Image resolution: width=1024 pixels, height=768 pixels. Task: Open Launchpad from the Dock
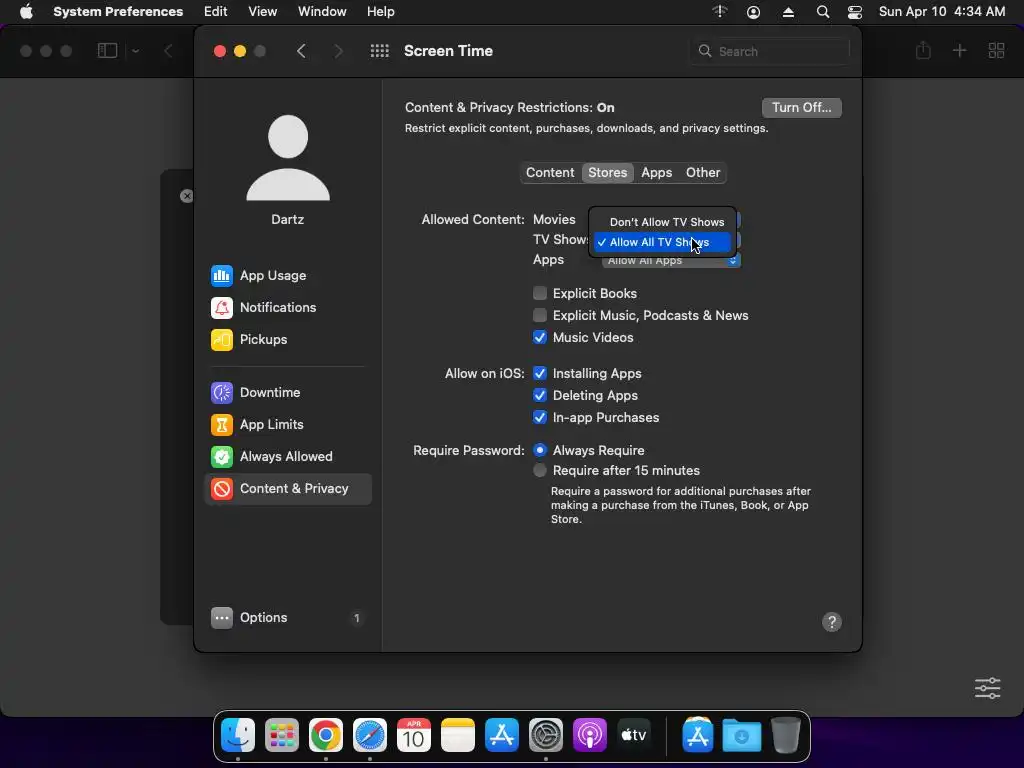click(x=281, y=736)
